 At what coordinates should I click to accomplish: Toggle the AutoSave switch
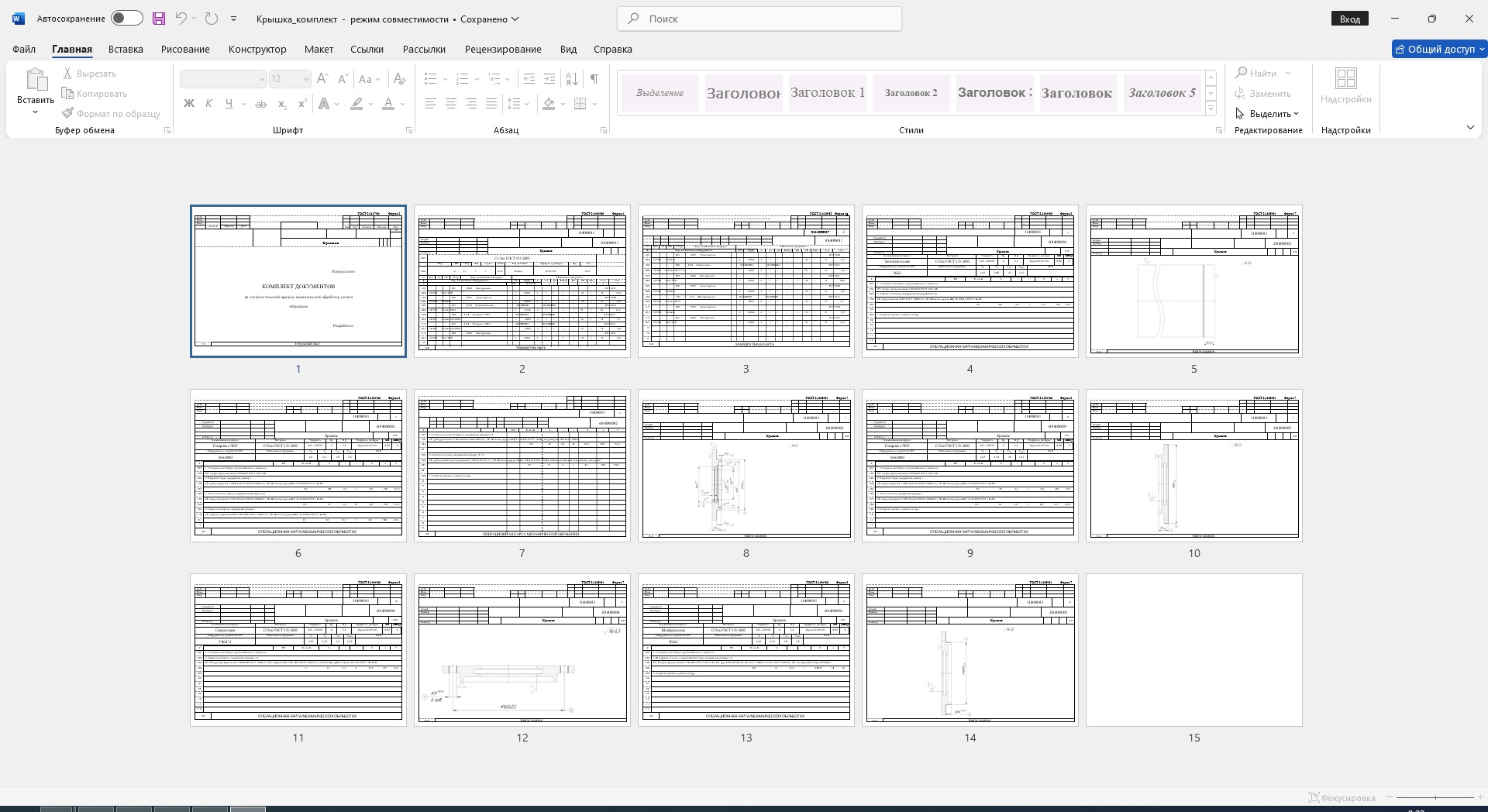pyautogui.click(x=126, y=19)
